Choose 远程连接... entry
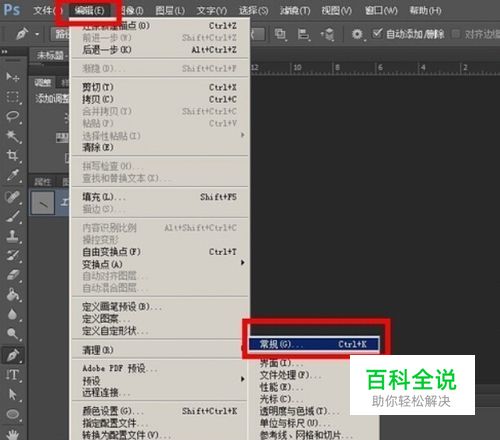 (x=160, y=393)
